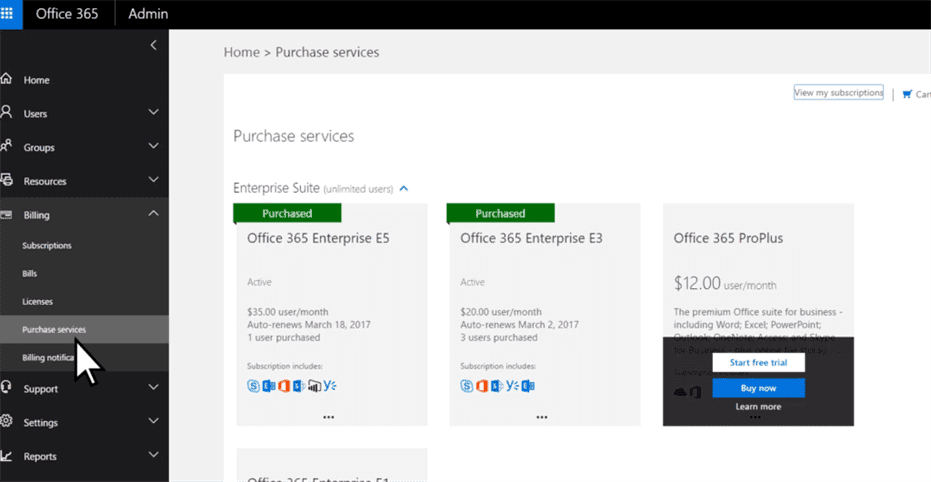Click the Office 365 header label
This screenshot has width=931, height=482.
pyautogui.click(x=67, y=14)
